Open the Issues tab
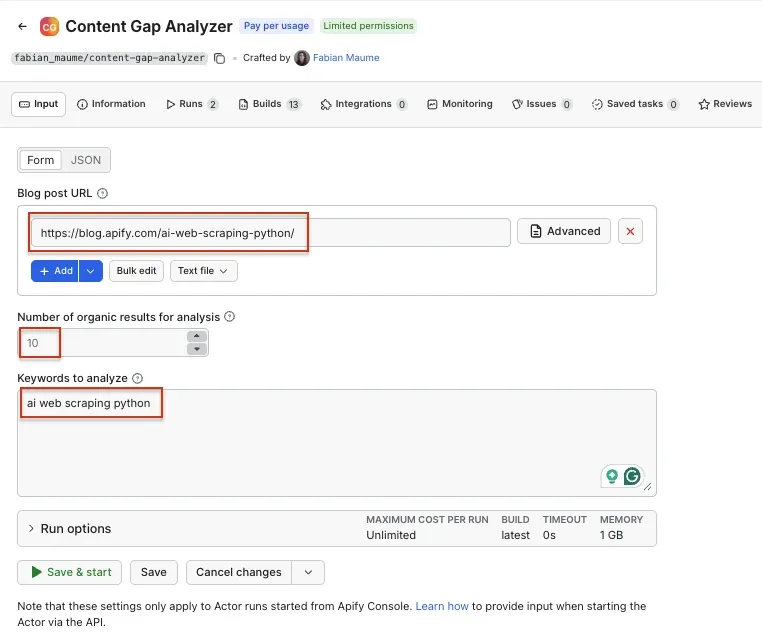 pos(541,104)
